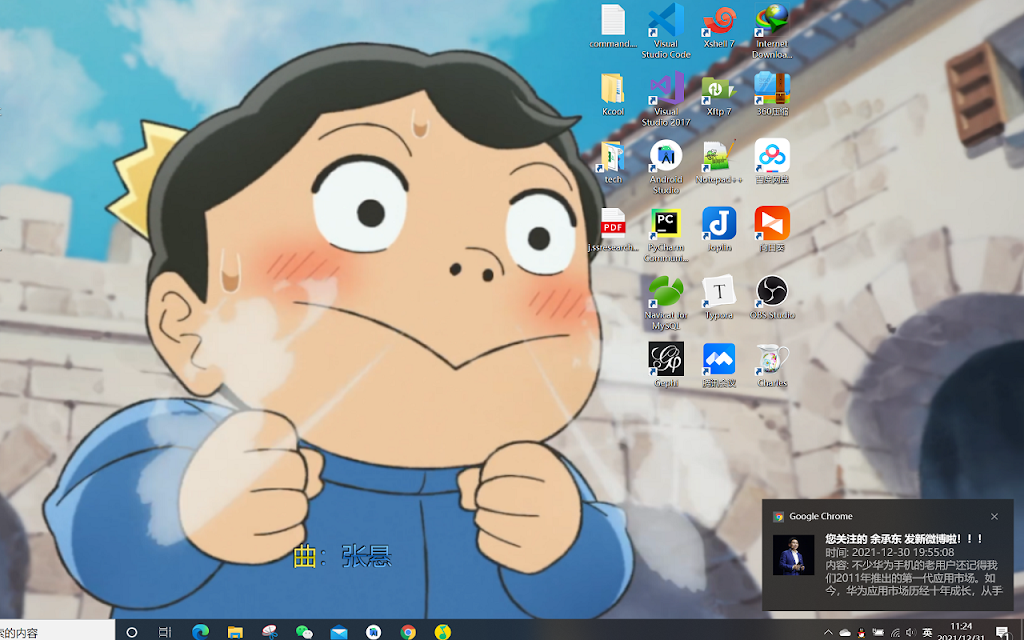
Task: Open Internet Download Manager shortcut
Action: (772, 30)
